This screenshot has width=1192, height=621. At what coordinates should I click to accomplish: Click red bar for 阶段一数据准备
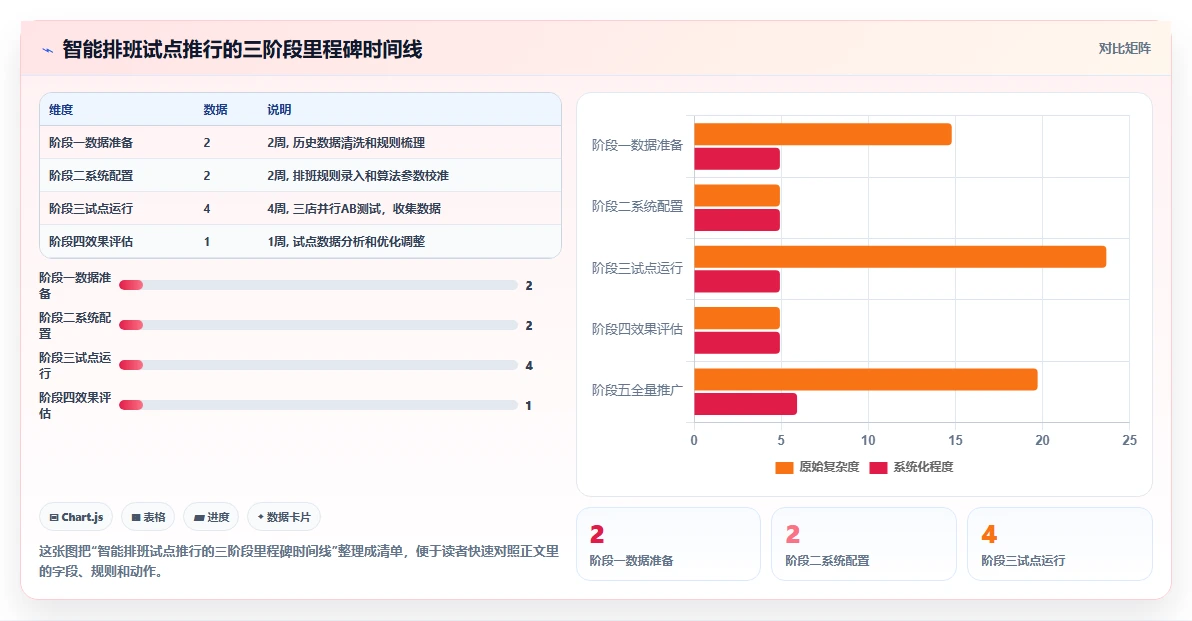coord(737,159)
